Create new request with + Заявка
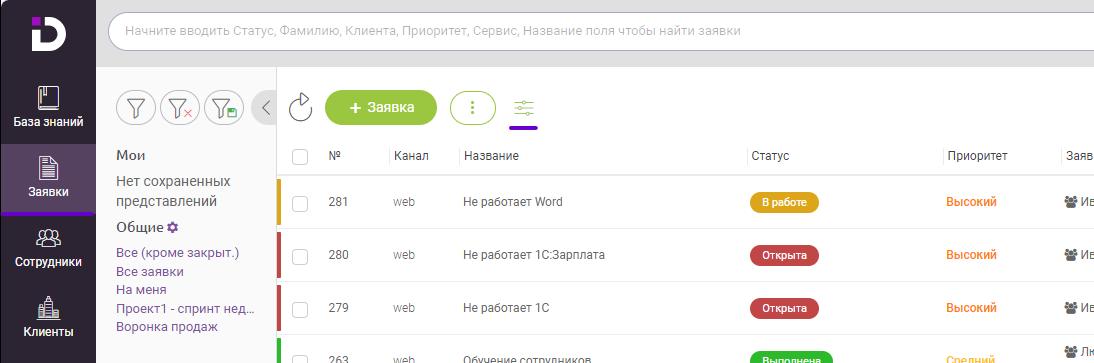Image resolution: width=1094 pixels, height=363 pixels. coord(381,108)
